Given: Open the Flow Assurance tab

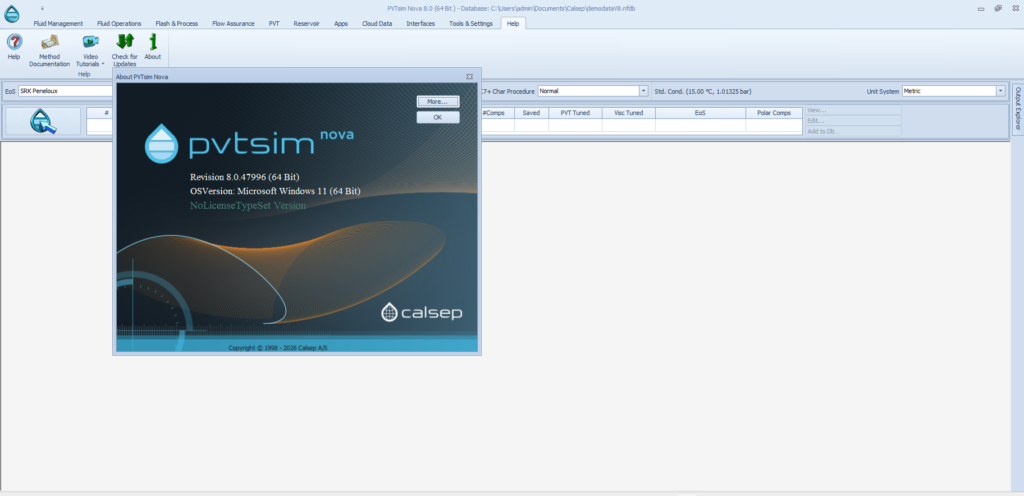Looking at the screenshot, I should click(x=233, y=23).
